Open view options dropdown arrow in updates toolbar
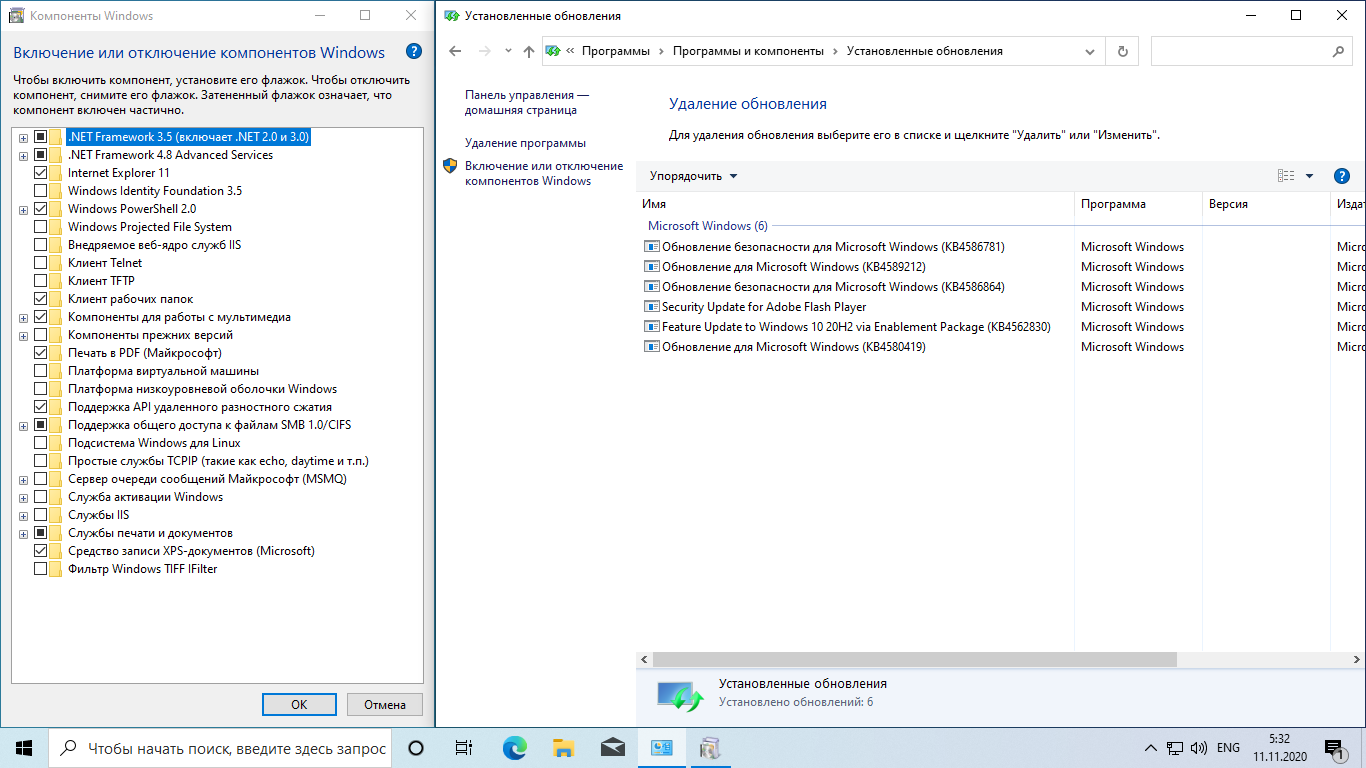This screenshot has height=768, width=1366. (1309, 176)
